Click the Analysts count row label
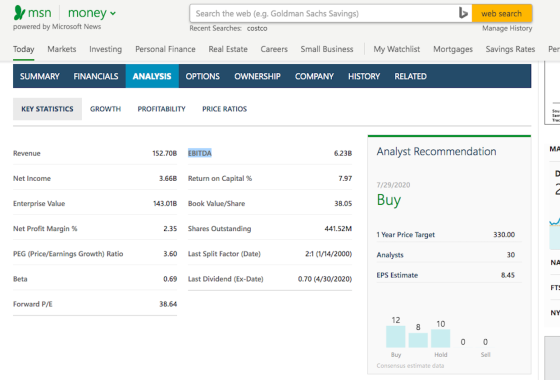Screen dimensions: 560x380 click(390, 255)
